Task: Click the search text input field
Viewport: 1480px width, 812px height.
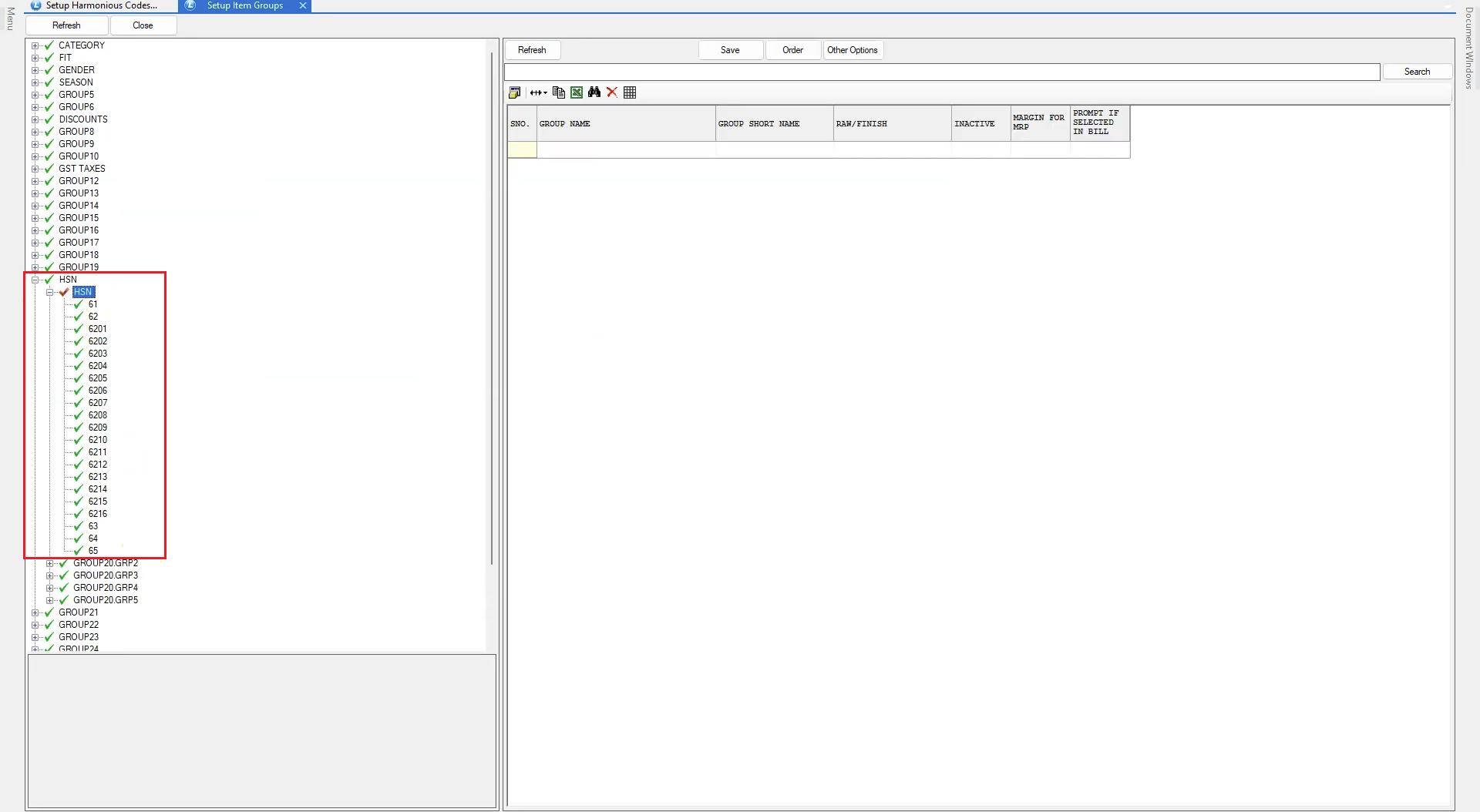Action: point(941,72)
